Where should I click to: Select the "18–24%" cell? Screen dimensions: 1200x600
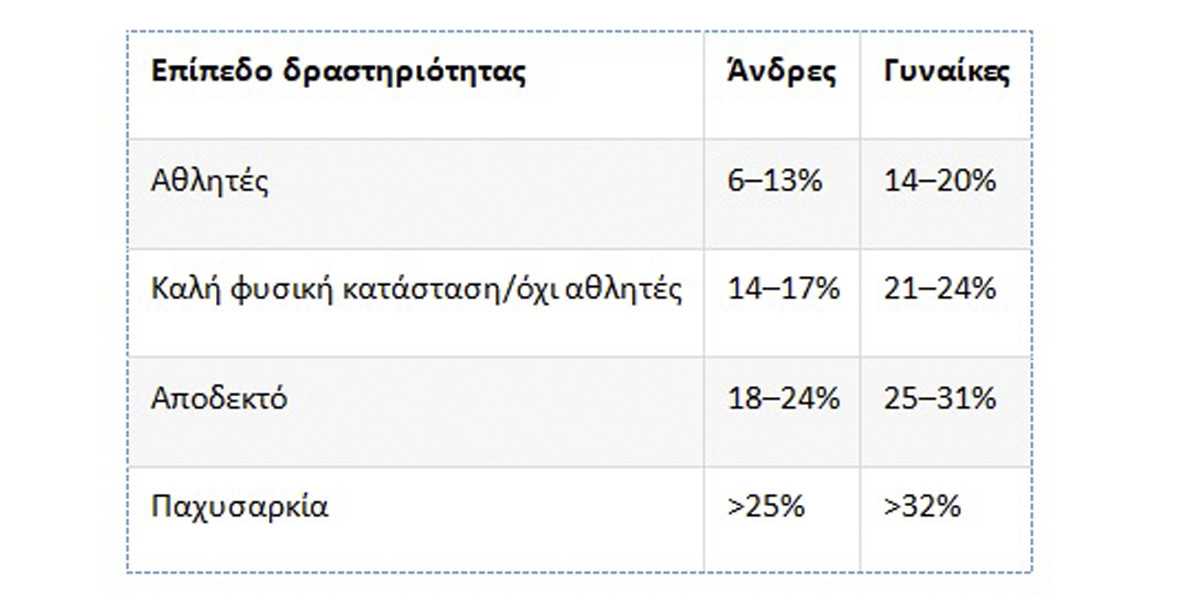tap(783, 398)
